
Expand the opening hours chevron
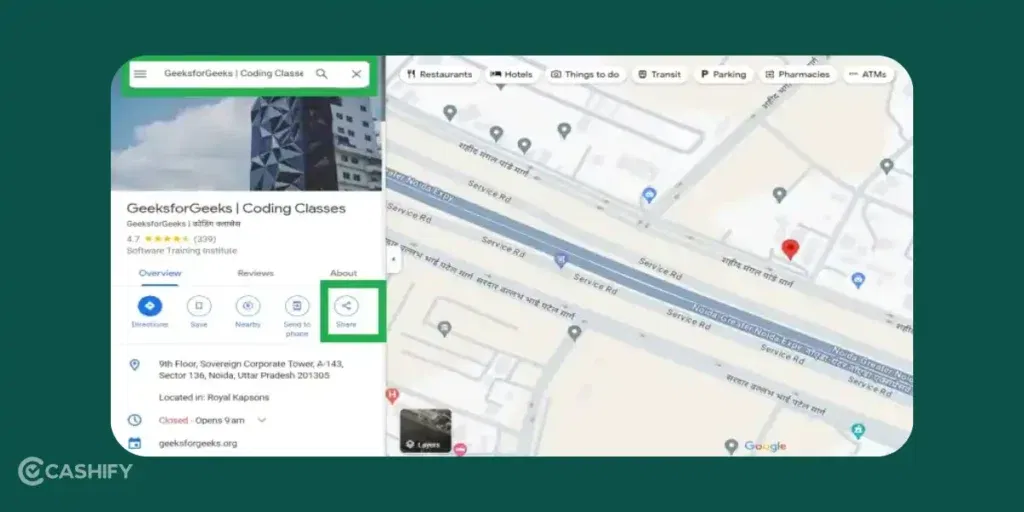click(x=262, y=420)
